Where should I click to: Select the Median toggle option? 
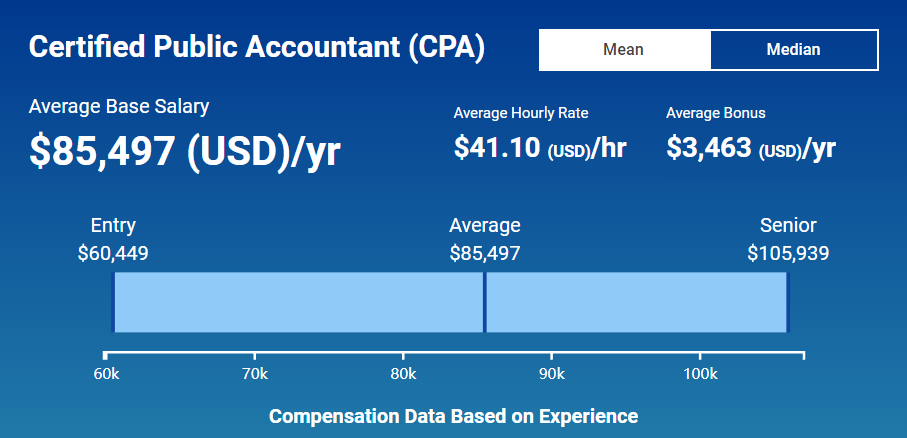click(x=793, y=50)
